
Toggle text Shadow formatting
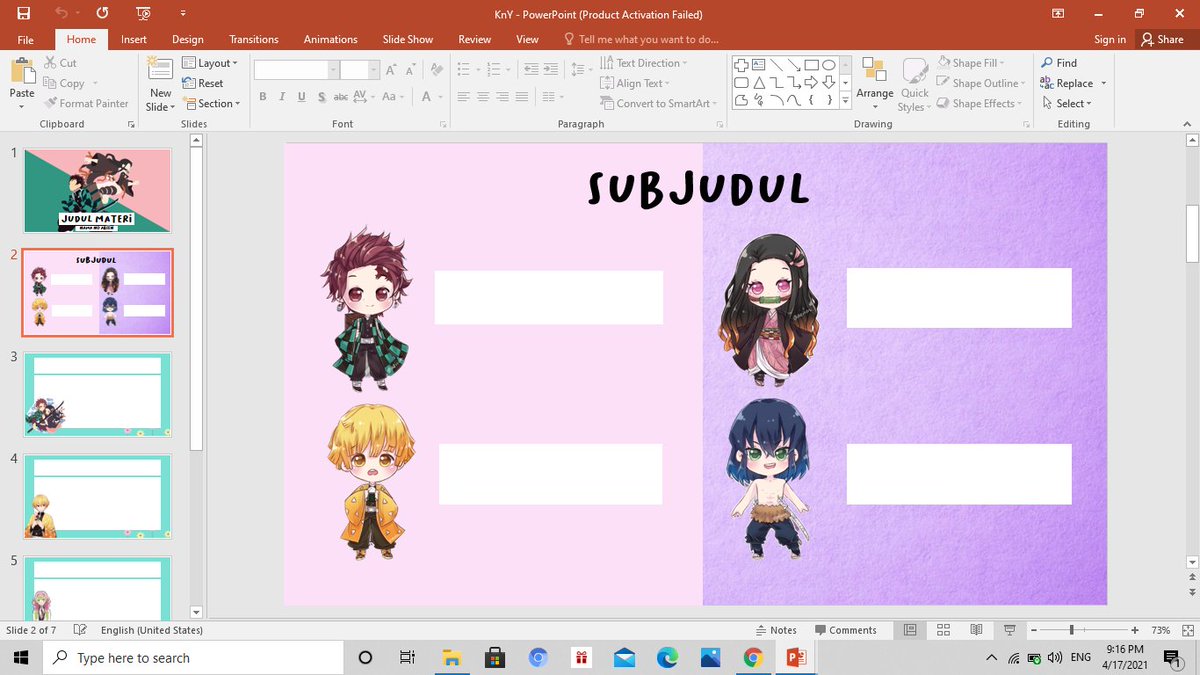pyautogui.click(x=321, y=97)
